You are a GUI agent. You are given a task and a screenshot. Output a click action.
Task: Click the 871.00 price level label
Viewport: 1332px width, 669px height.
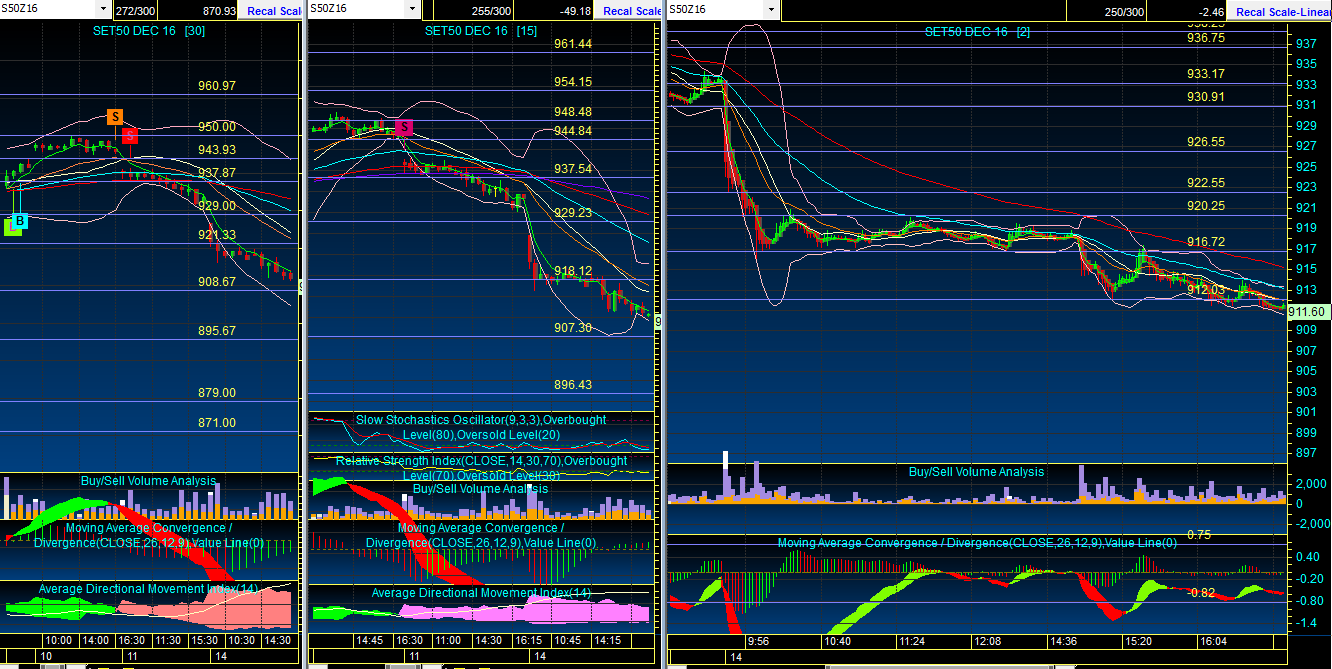(217, 423)
